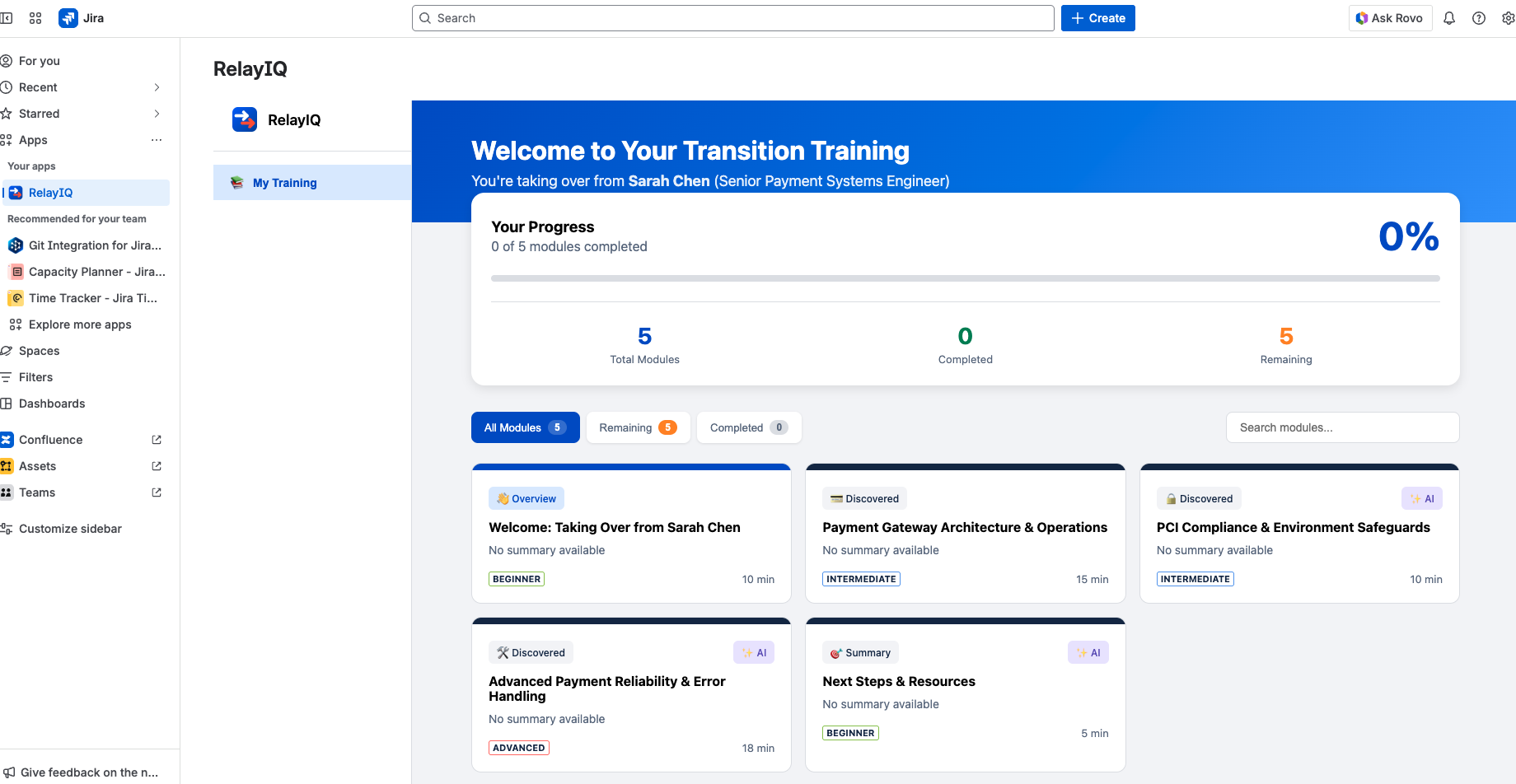The width and height of the screenshot is (1516, 784).
Task: Open the app switcher grid icon
Action: pos(35,18)
